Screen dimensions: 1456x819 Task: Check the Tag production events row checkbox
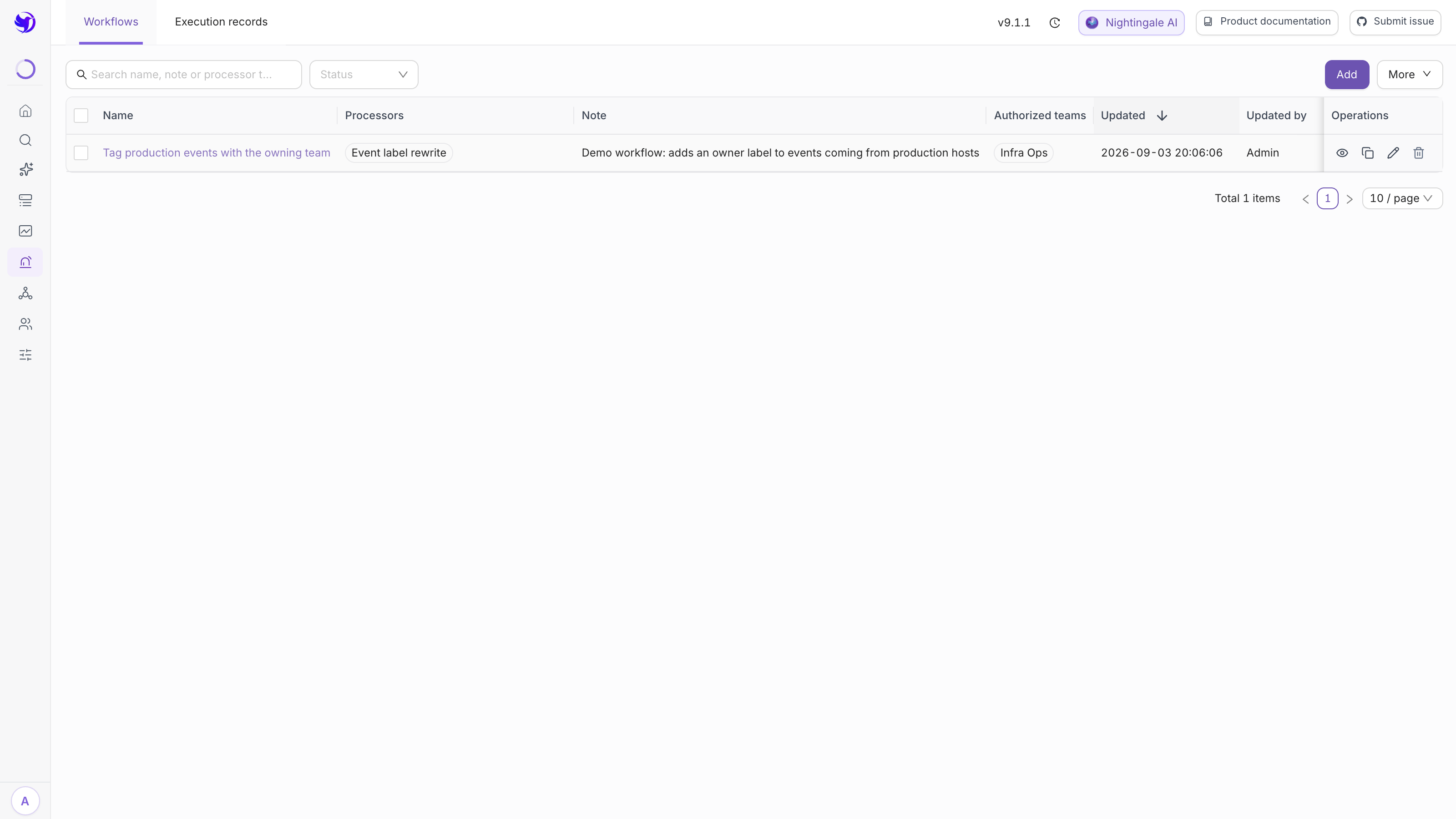pos(81,152)
